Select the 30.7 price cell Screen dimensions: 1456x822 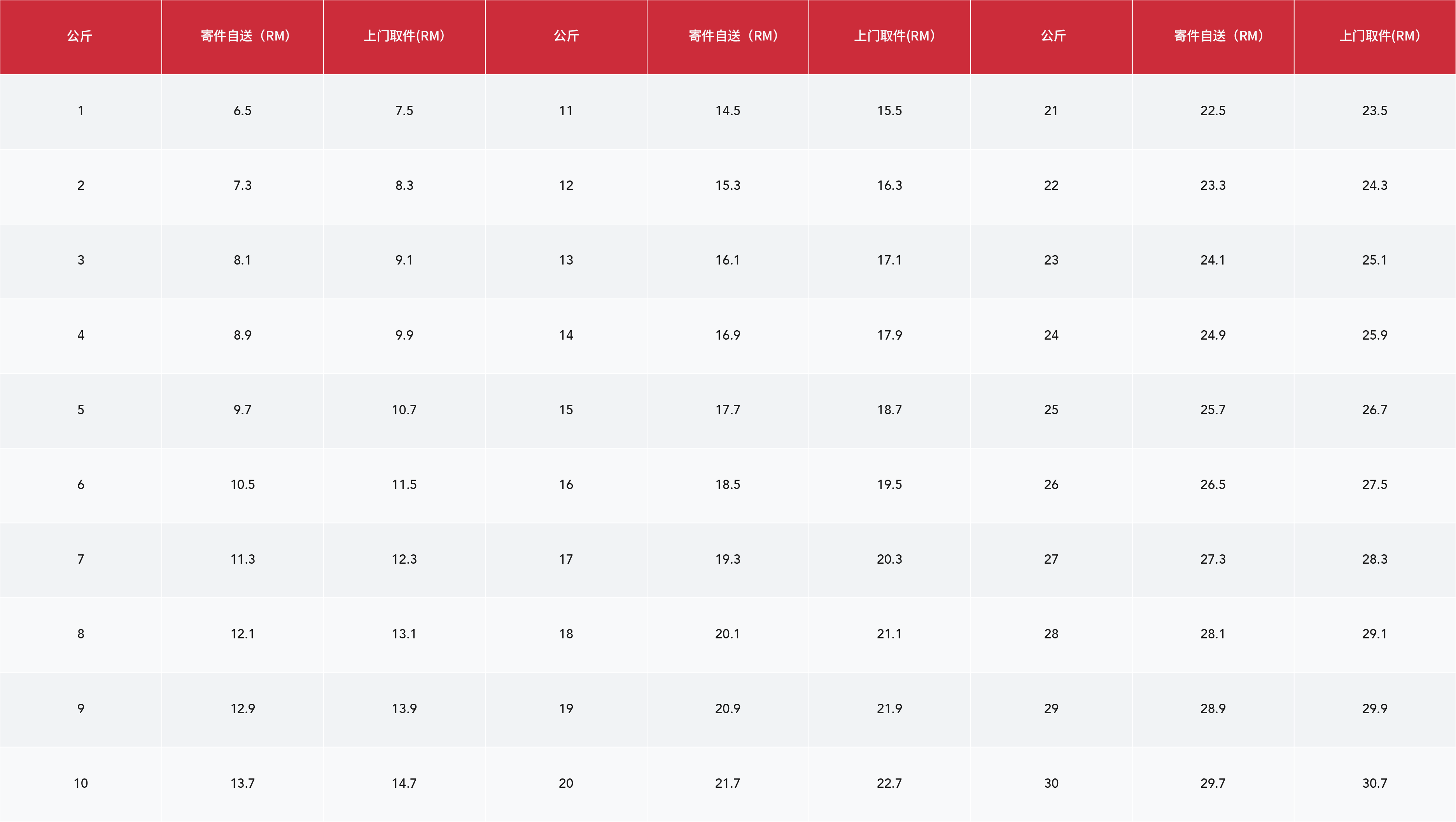pos(1374,783)
